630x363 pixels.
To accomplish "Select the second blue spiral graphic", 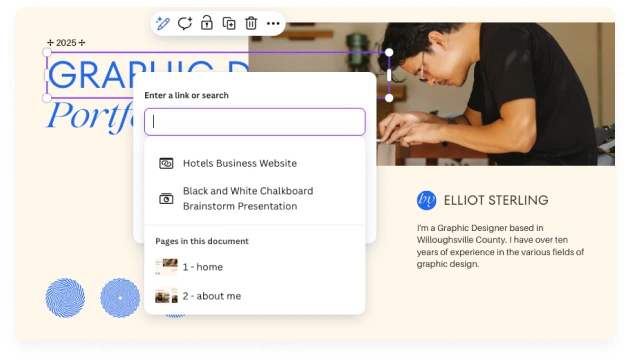I will [120, 298].
